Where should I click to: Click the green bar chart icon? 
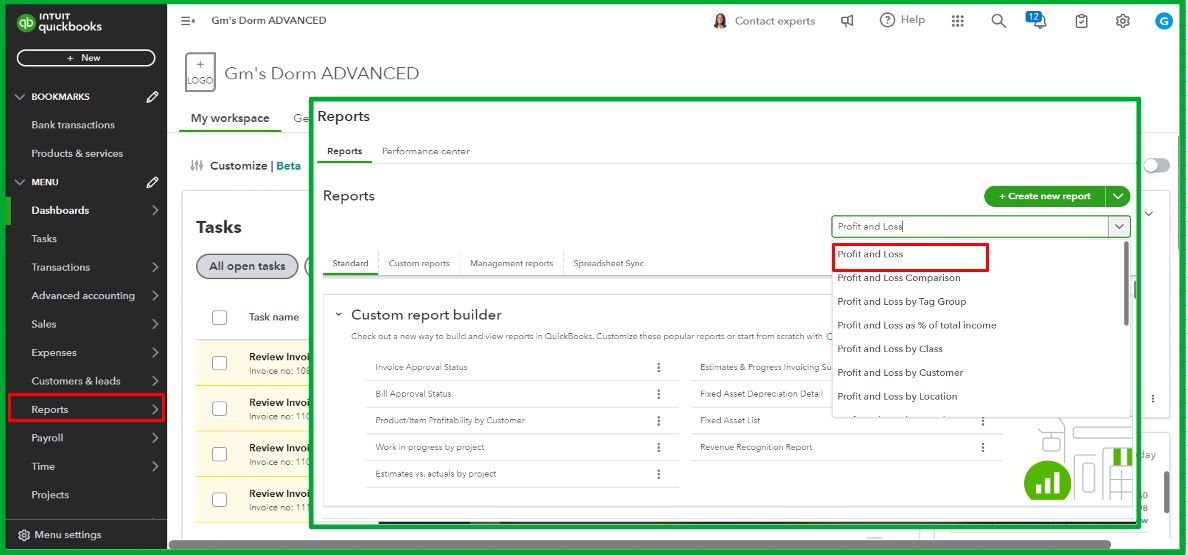click(1048, 482)
